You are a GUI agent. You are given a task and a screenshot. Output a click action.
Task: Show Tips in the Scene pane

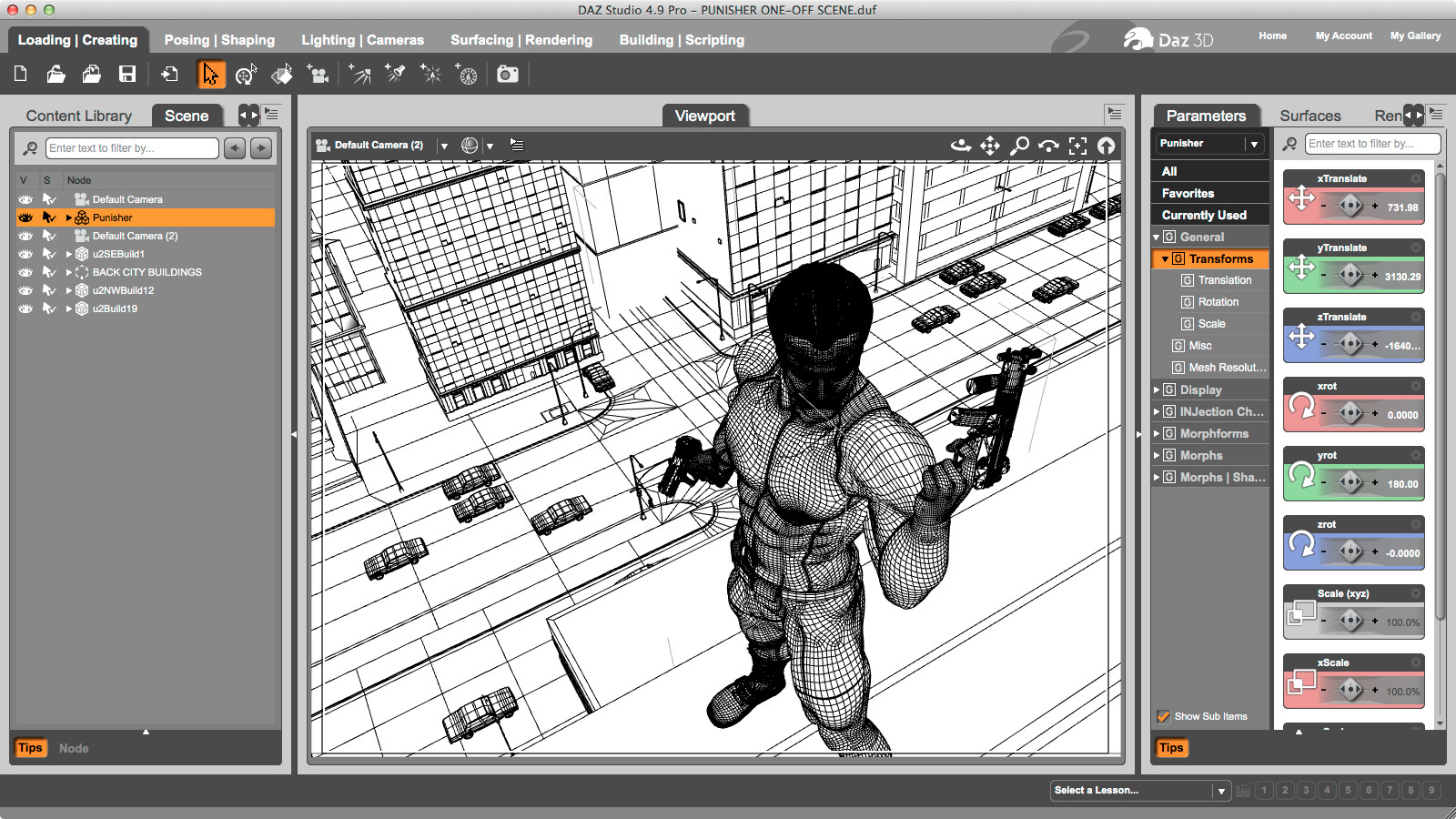click(x=30, y=748)
